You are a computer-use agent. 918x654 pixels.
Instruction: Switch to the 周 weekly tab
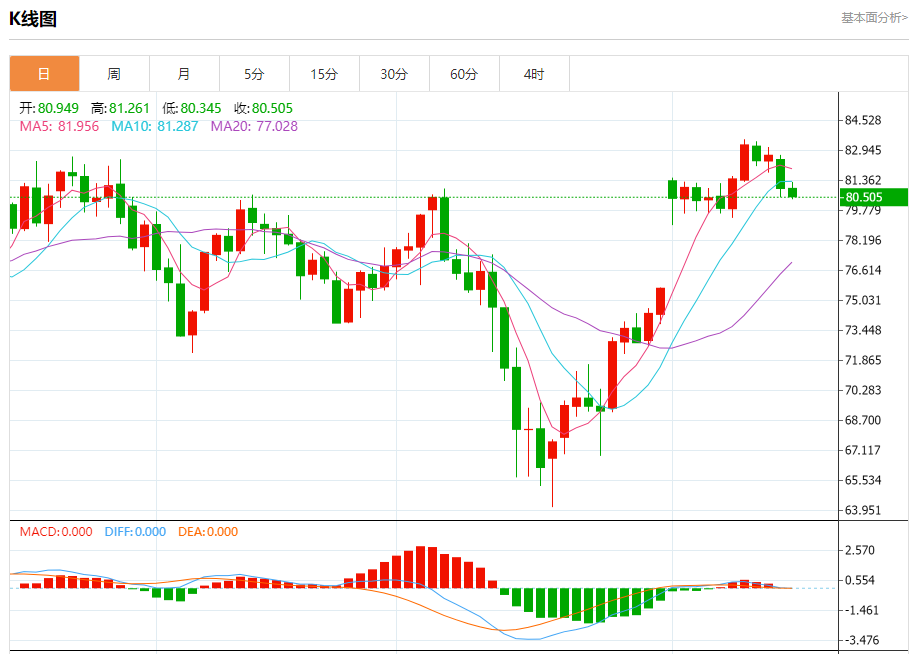tap(114, 74)
